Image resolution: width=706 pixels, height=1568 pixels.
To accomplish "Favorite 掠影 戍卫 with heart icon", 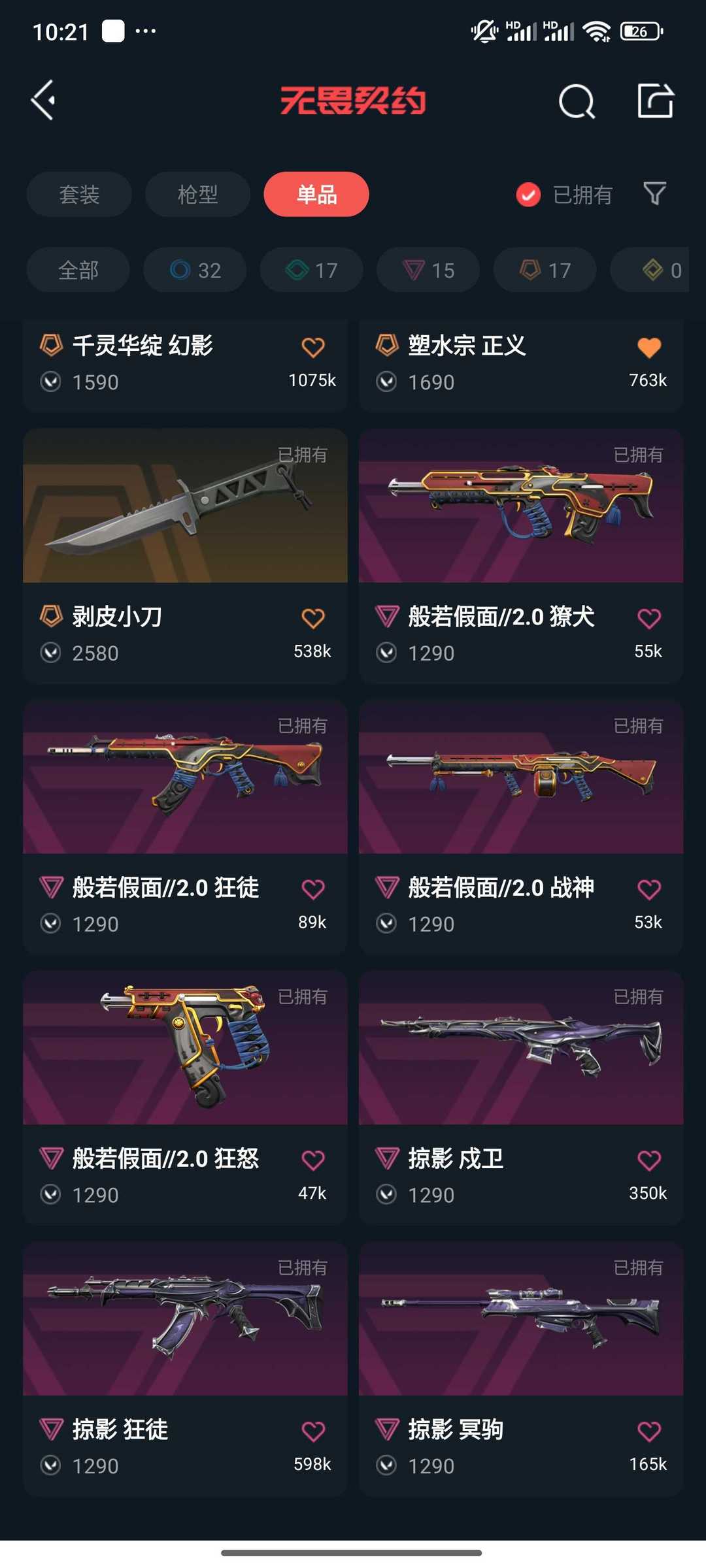I will 649,1160.
